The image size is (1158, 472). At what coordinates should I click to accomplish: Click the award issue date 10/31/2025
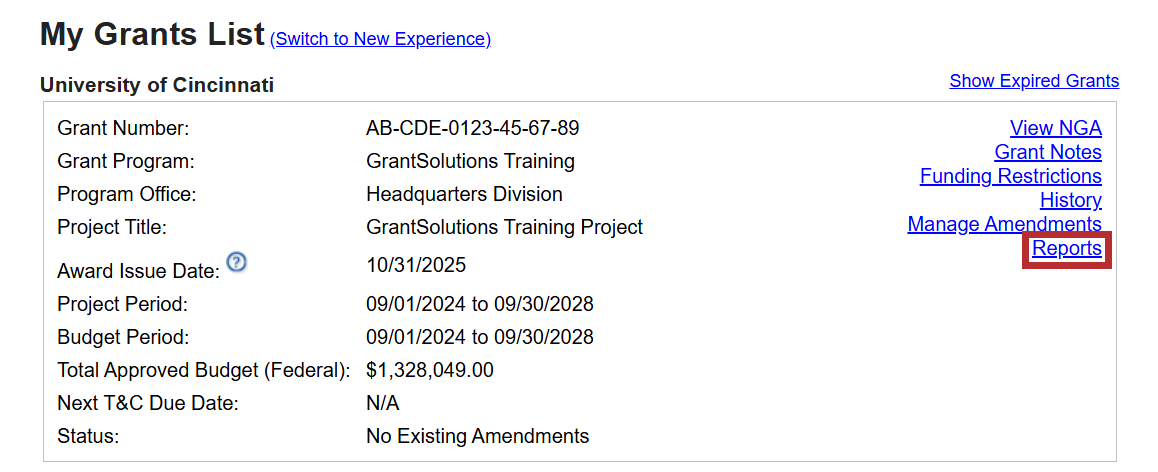click(x=416, y=265)
